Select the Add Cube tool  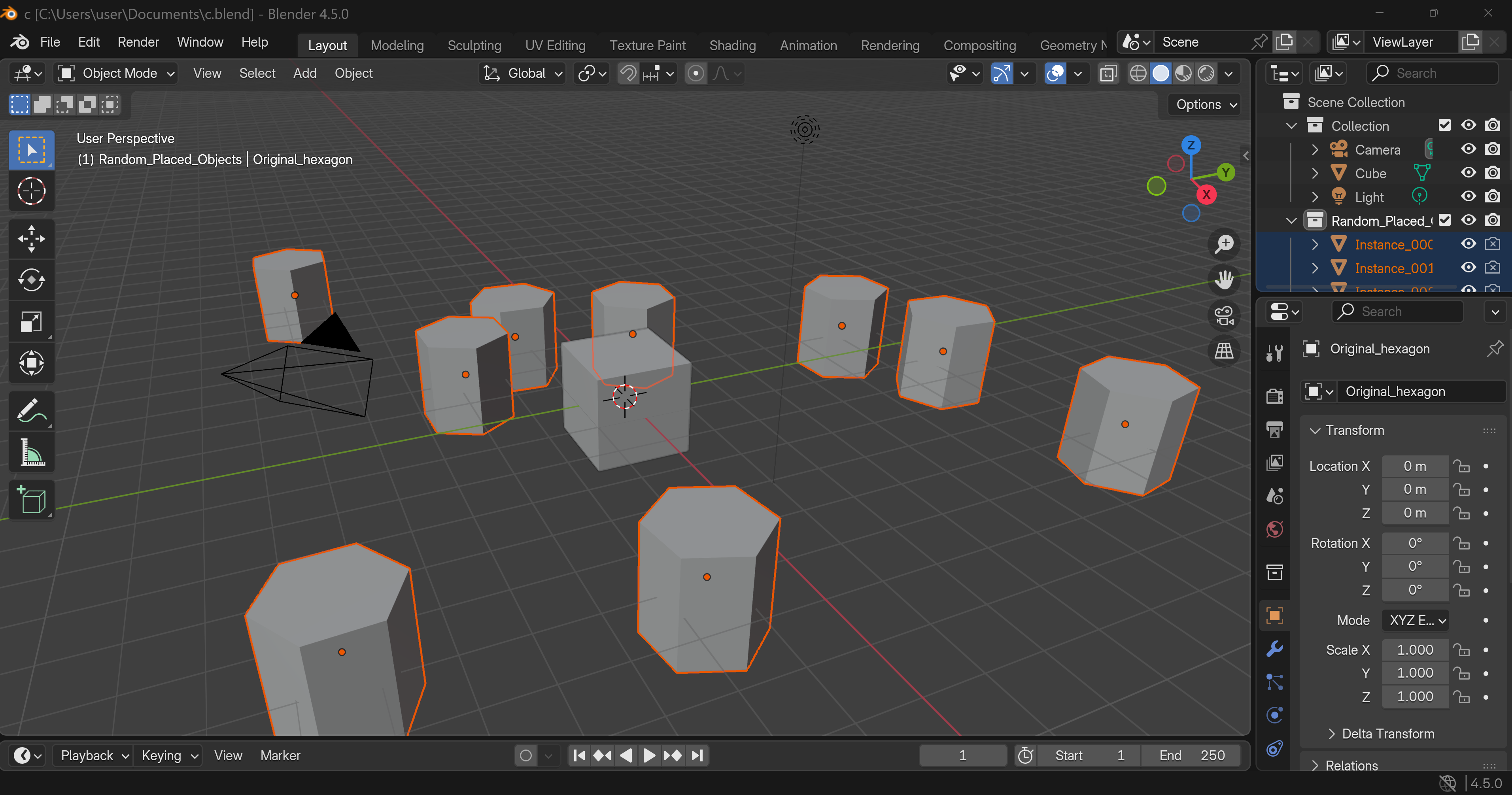pos(32,500)
